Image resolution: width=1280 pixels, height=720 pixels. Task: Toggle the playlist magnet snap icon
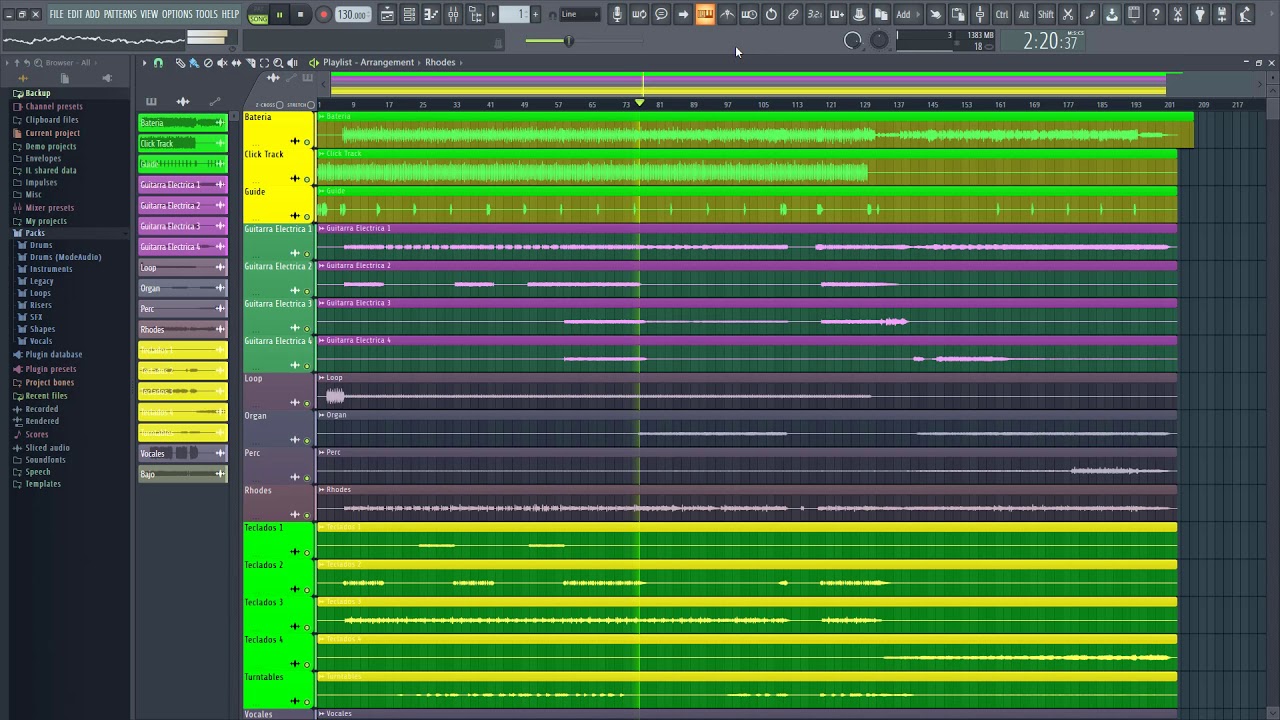coord(158,63)
